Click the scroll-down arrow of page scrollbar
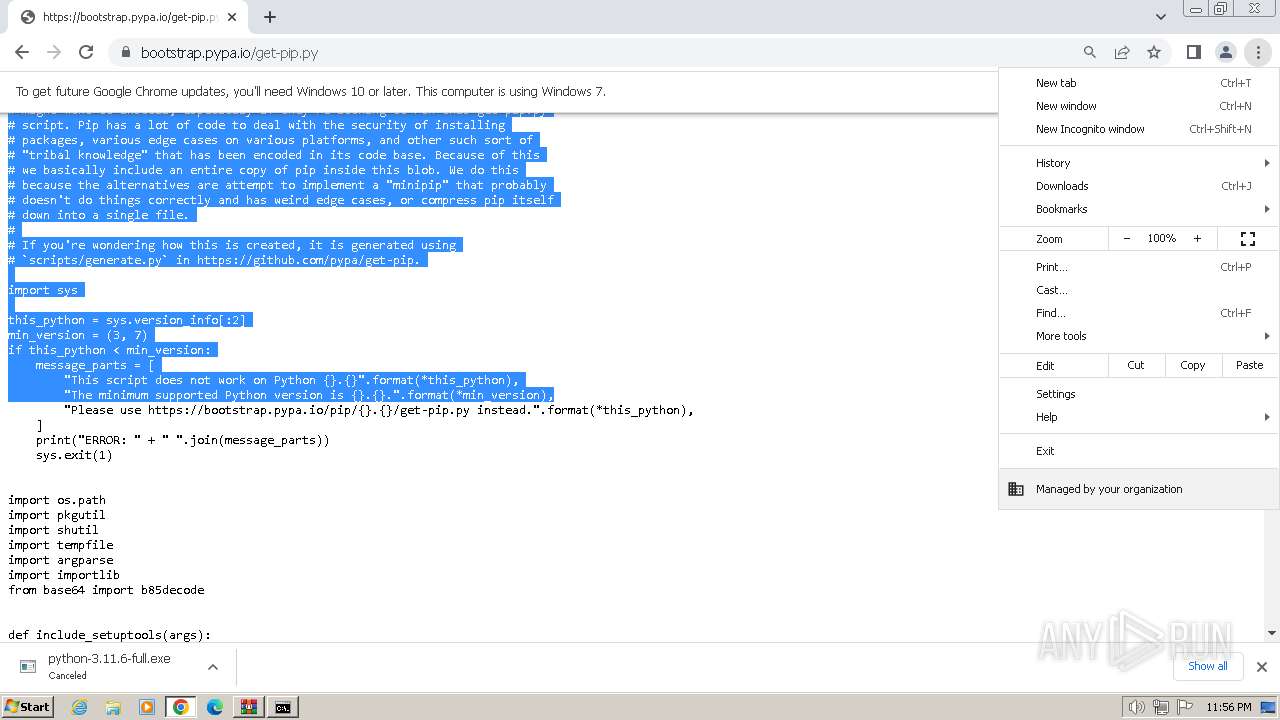 click(1271, 632)
